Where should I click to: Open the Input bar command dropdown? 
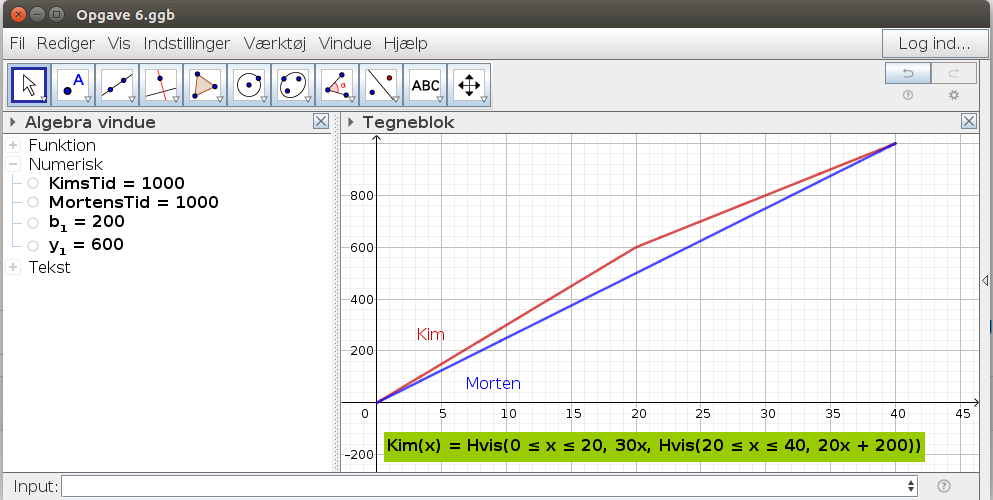pos(911,486)
